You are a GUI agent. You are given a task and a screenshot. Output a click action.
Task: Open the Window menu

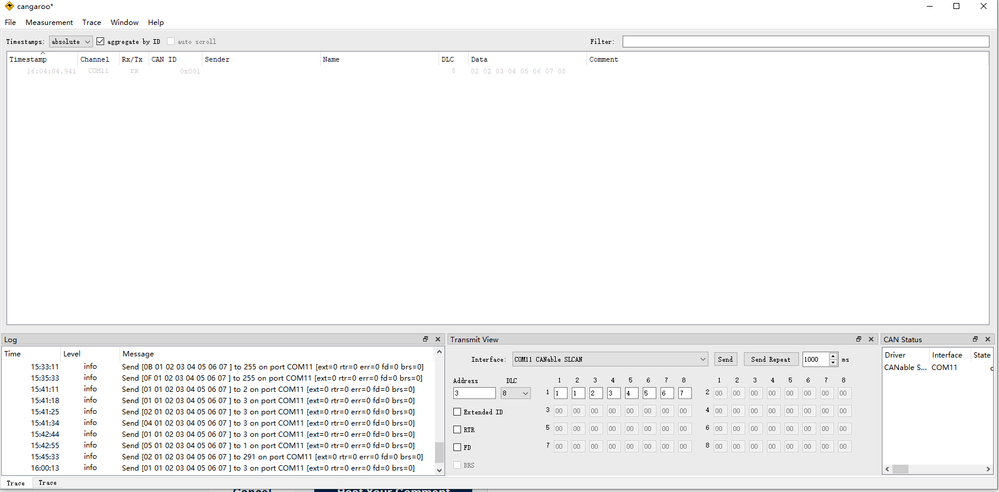[x=124, y=22]
